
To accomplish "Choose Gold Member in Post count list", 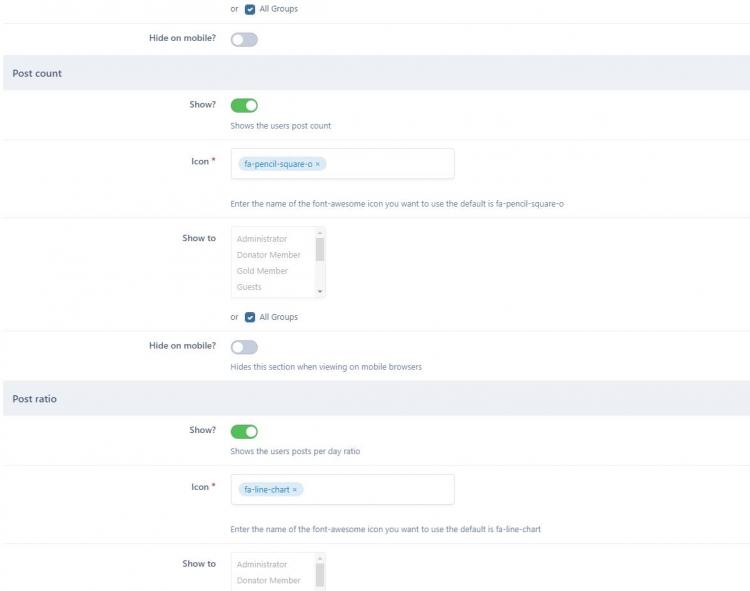I will 262,271.
